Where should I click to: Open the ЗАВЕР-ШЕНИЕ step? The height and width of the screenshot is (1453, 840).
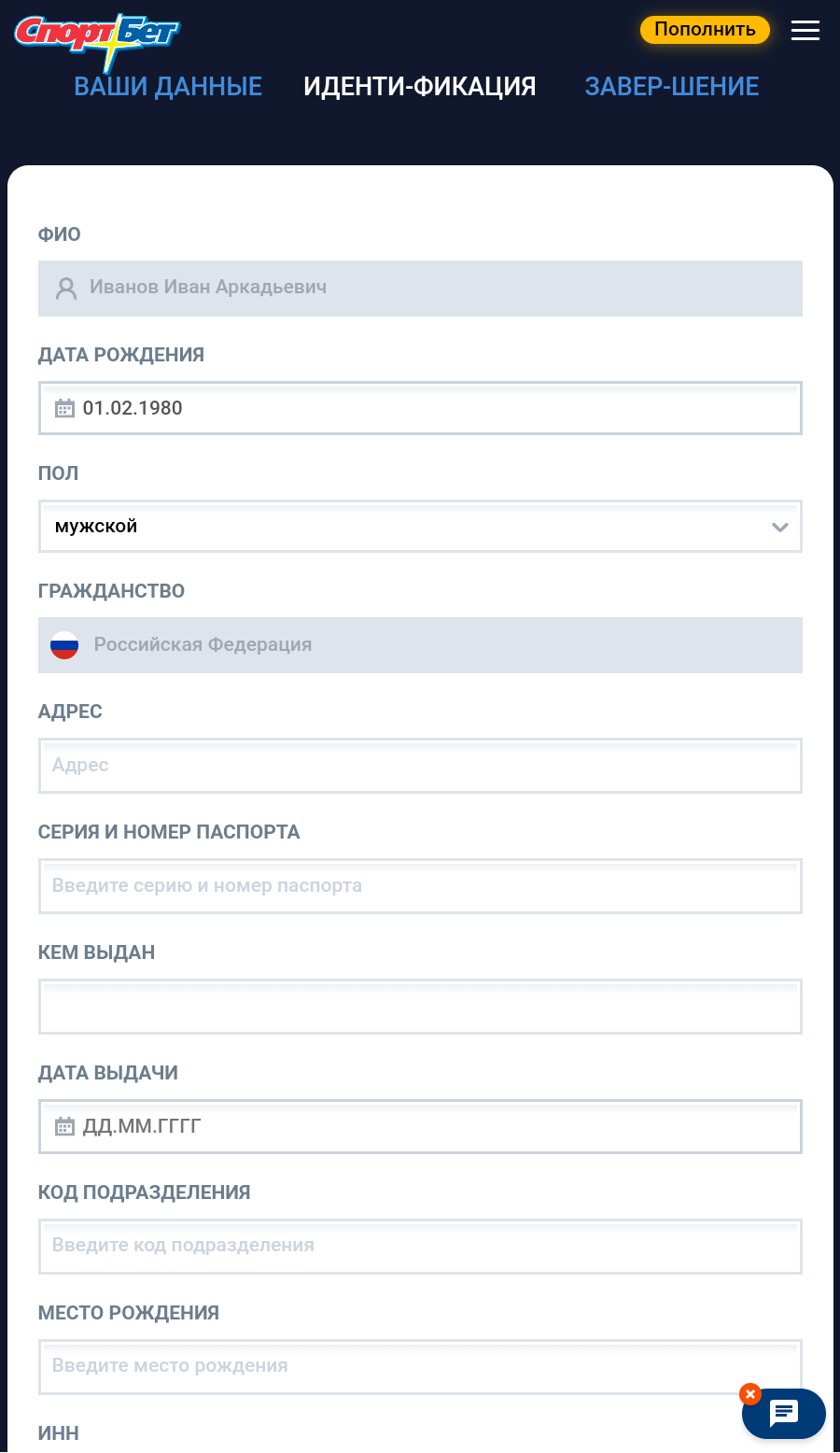click(x=672, y=87)
